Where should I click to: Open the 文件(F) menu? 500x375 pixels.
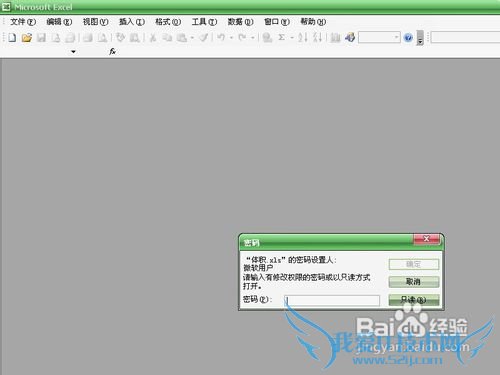click(x=23, y=22)
